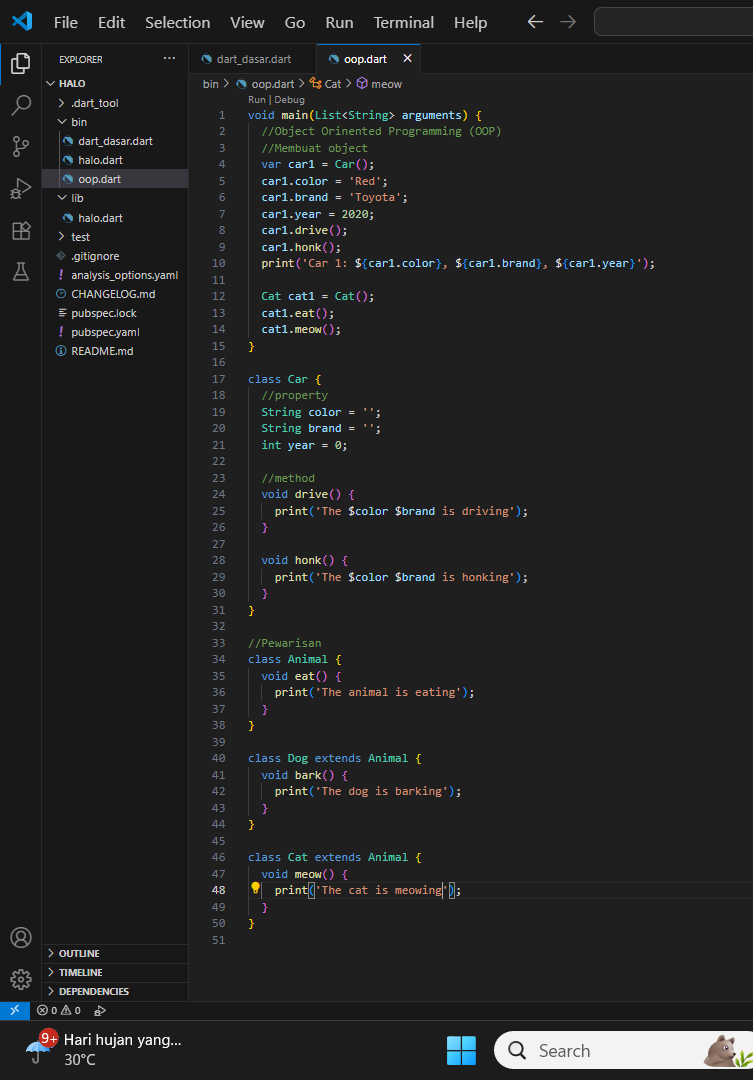
Task: Collapse the lib folder
Action: click(x=77, y=198)
